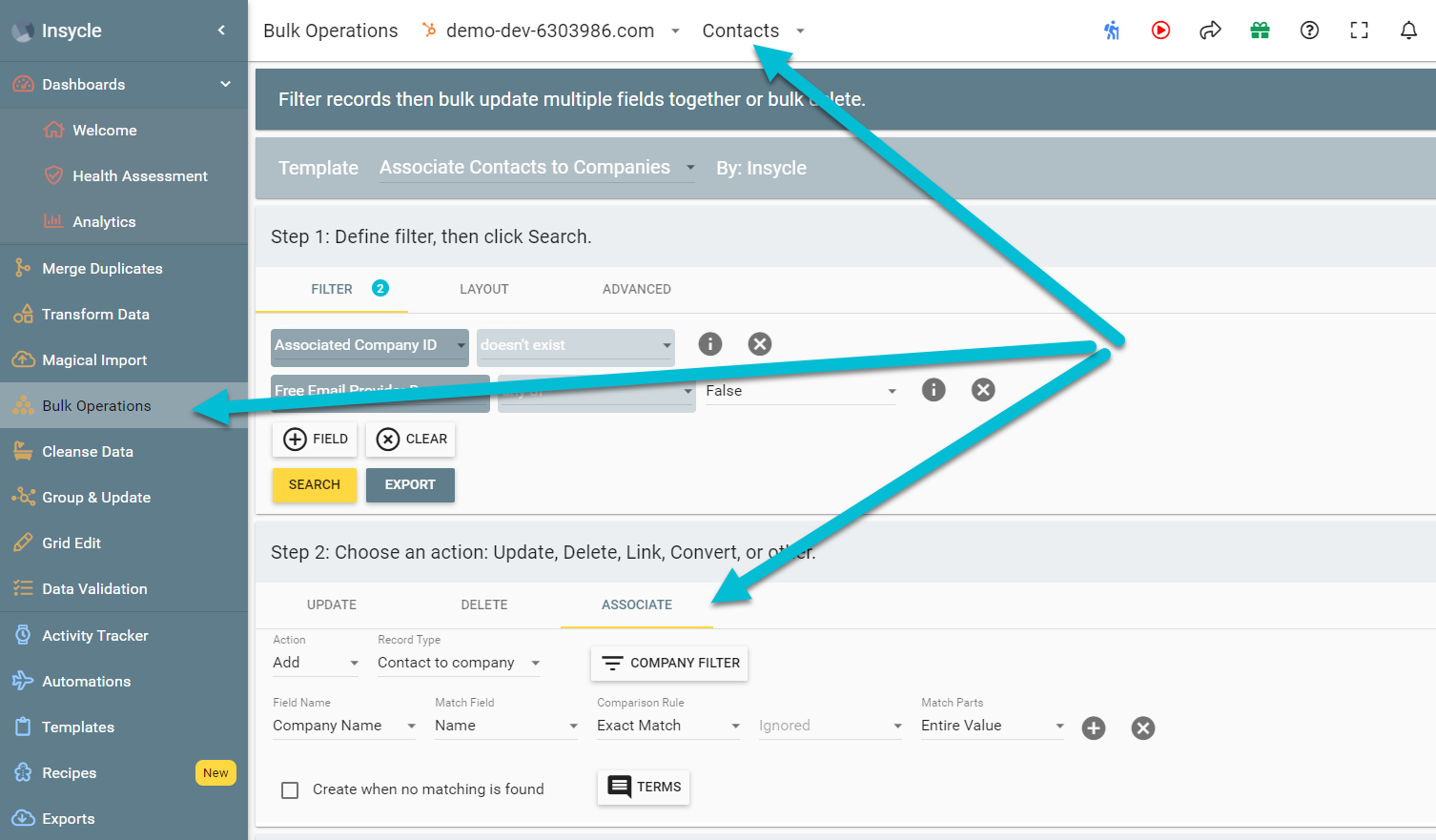The width and height of the screenshot is (1436, 840).
Task: Go to the Welcome dashboard
Action: pyautogui.click(x=124, y=131)
